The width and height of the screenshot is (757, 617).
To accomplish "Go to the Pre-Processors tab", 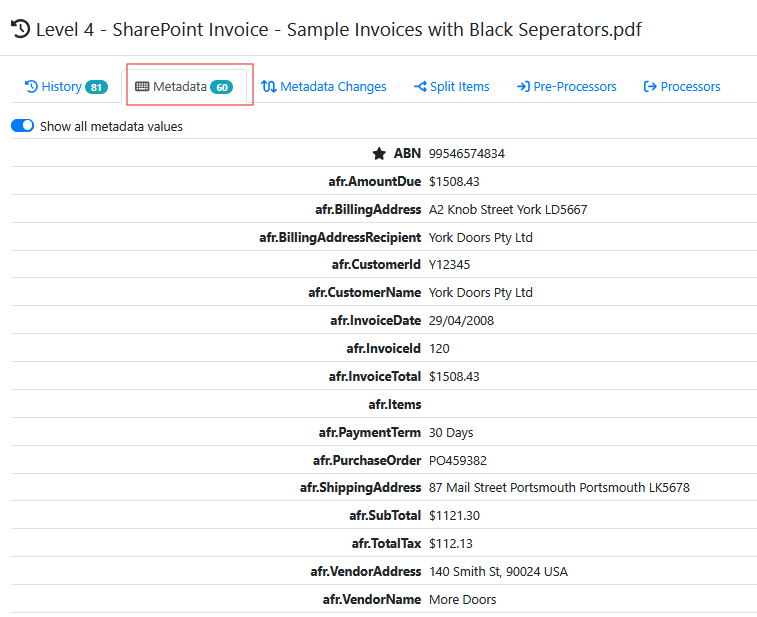I will coord(574,87).
